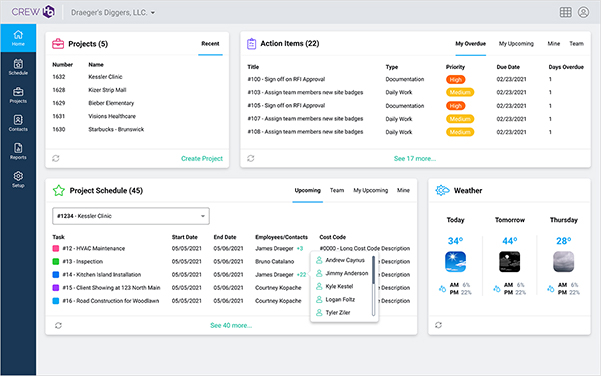Click See 40 more schedule tasks
This screenshot has height=376, width=601.
coord(231,325)
